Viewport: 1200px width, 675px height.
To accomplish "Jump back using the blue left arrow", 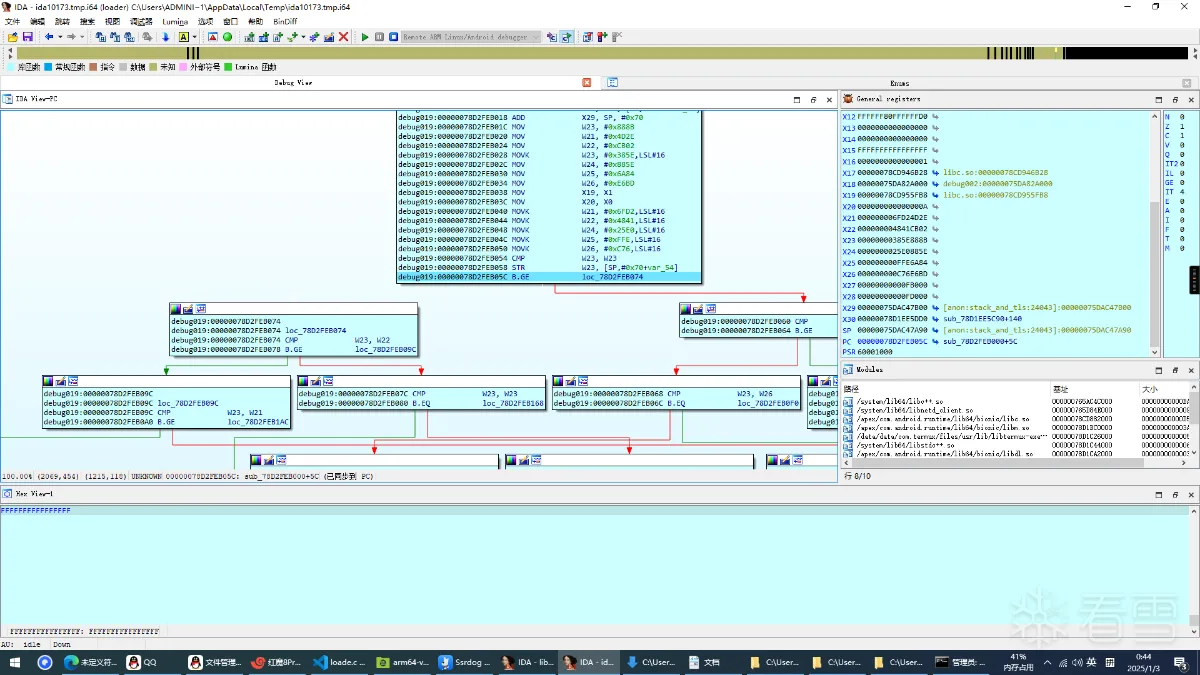I will point(49,36).
